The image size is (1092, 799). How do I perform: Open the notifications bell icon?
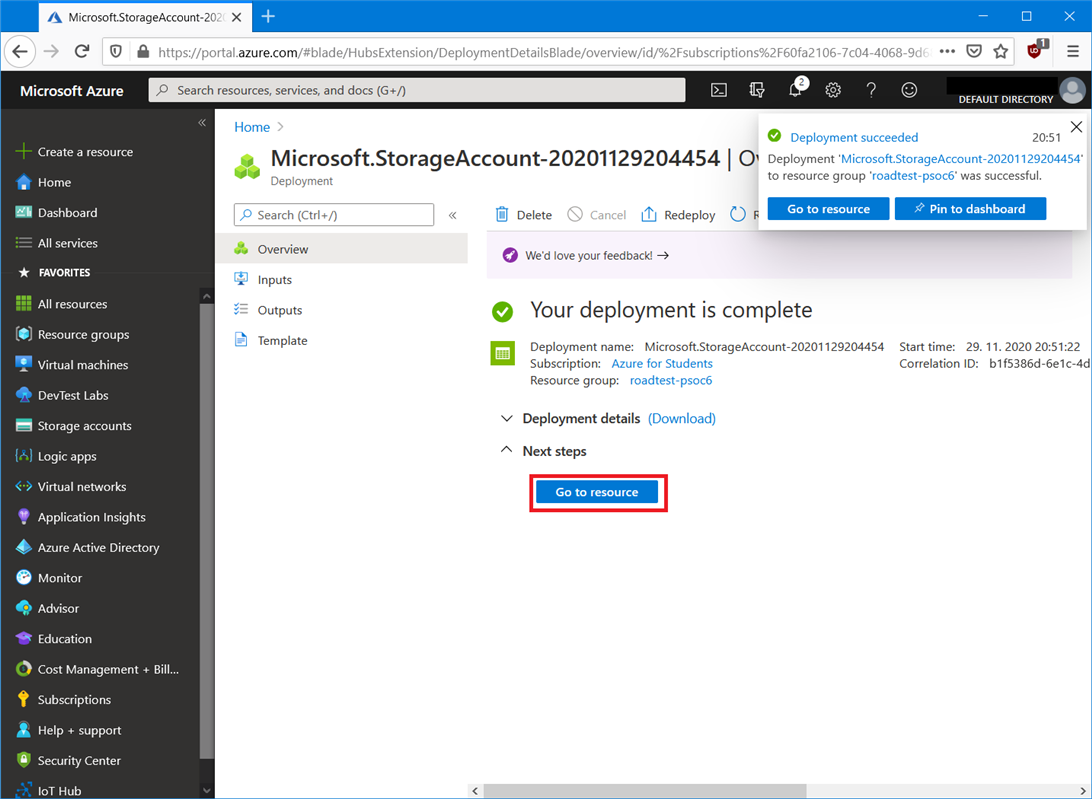pos(795,90)
